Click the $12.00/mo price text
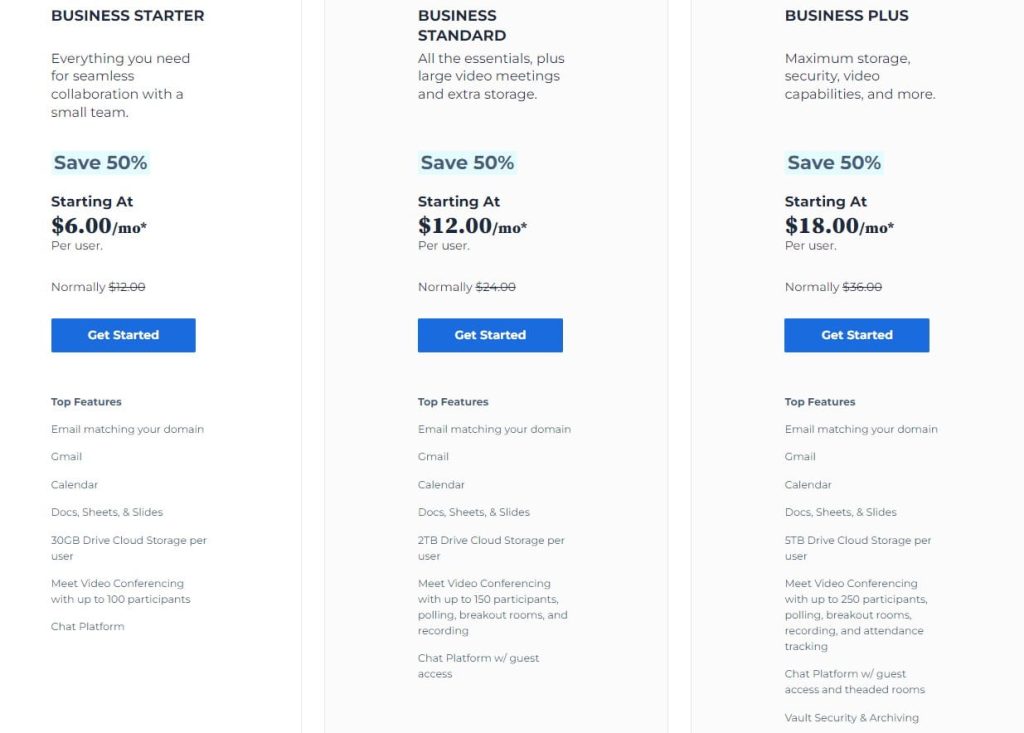This screenshot has height=733, width=1024. click(472, 226)
